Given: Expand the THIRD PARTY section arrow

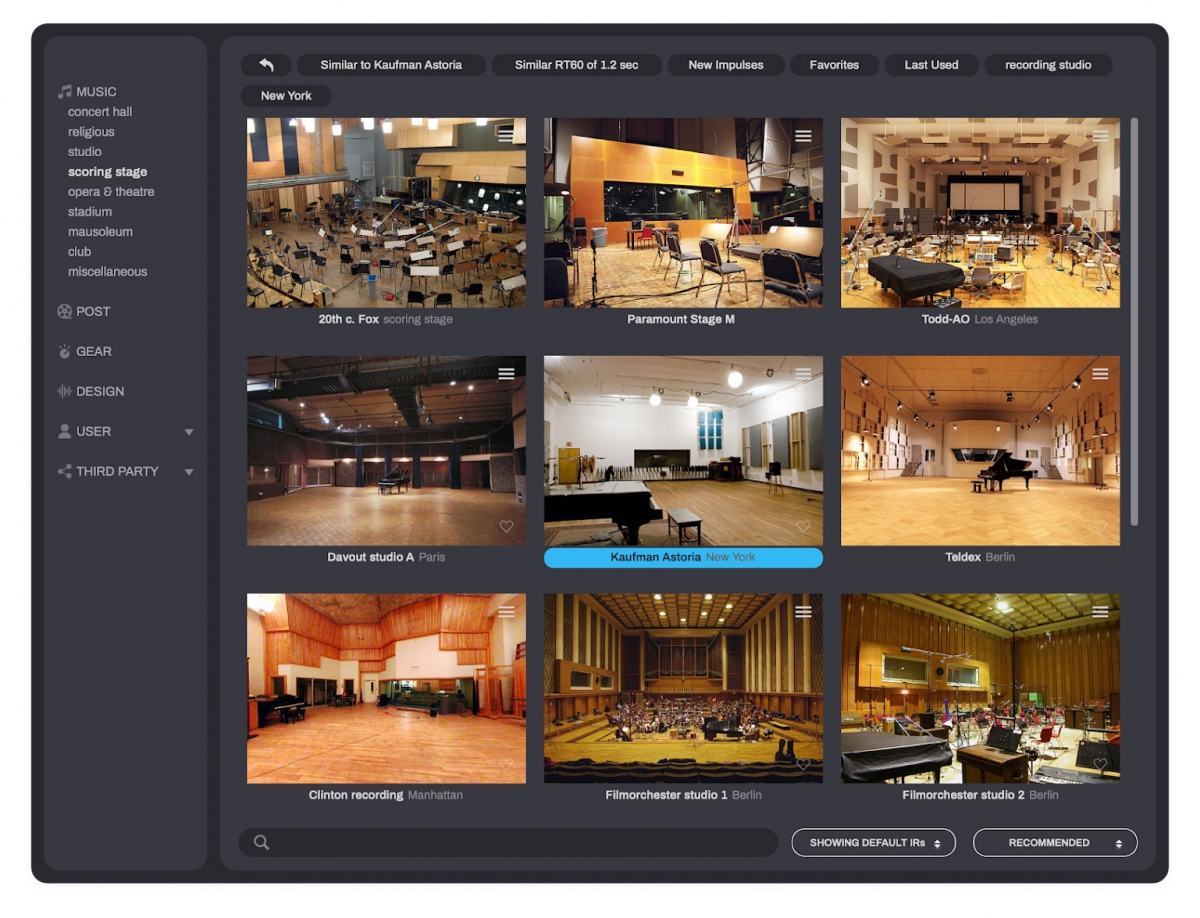Looking at the screenshot, I should (189, 472).
